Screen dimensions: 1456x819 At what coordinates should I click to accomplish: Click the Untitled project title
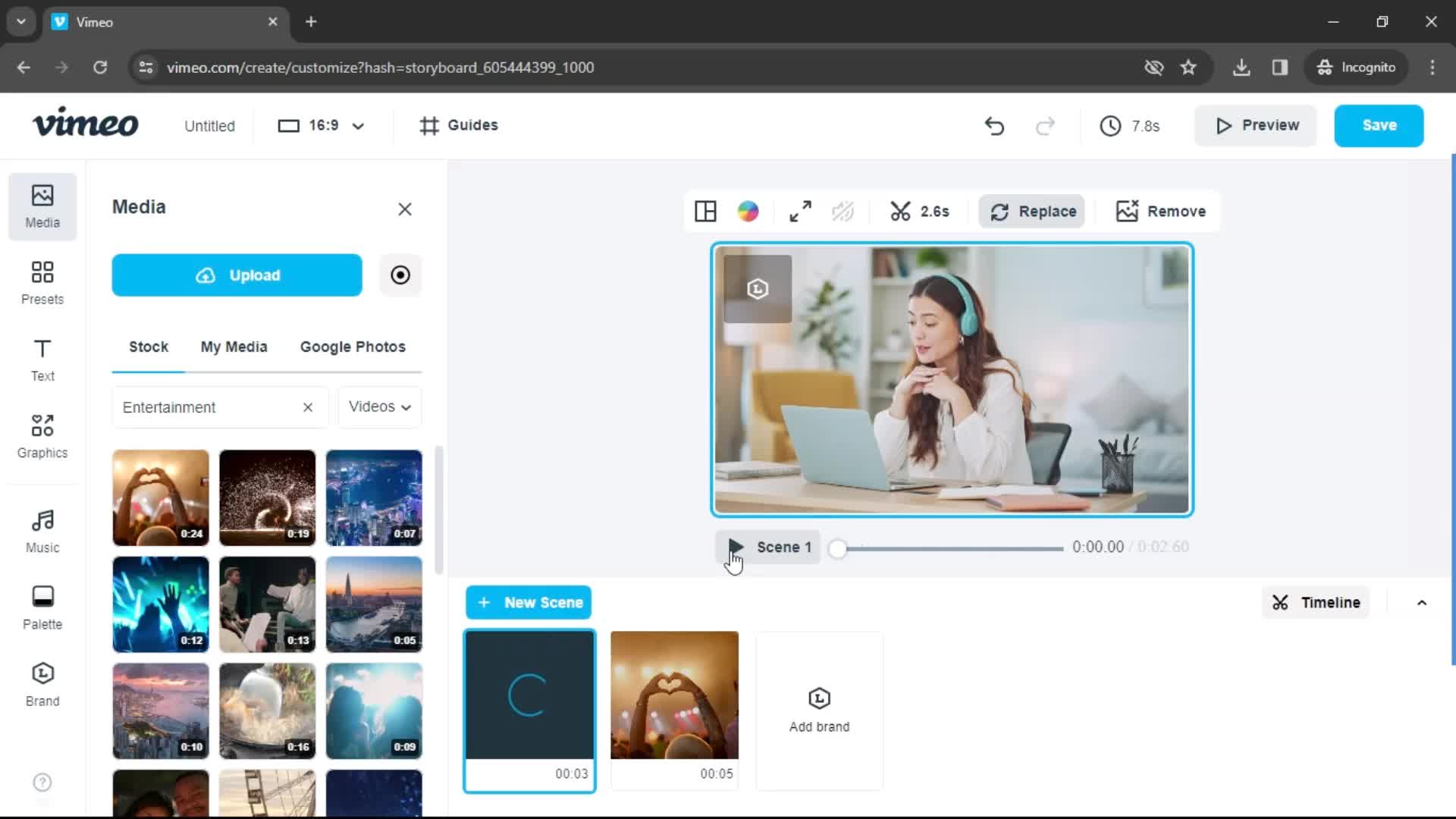(x=209, y=126)
